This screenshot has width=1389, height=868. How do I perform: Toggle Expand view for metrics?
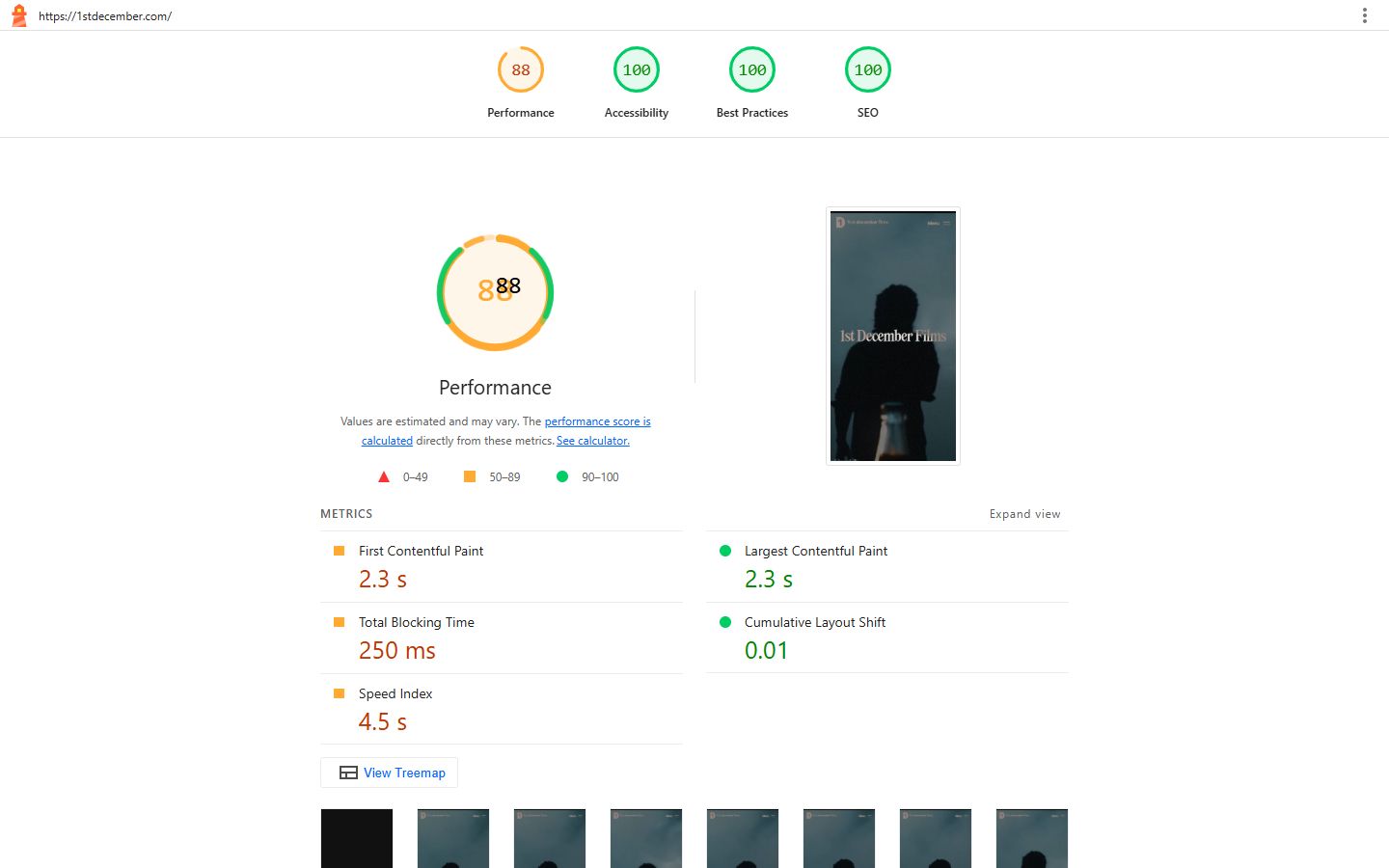coord(1024,514)
